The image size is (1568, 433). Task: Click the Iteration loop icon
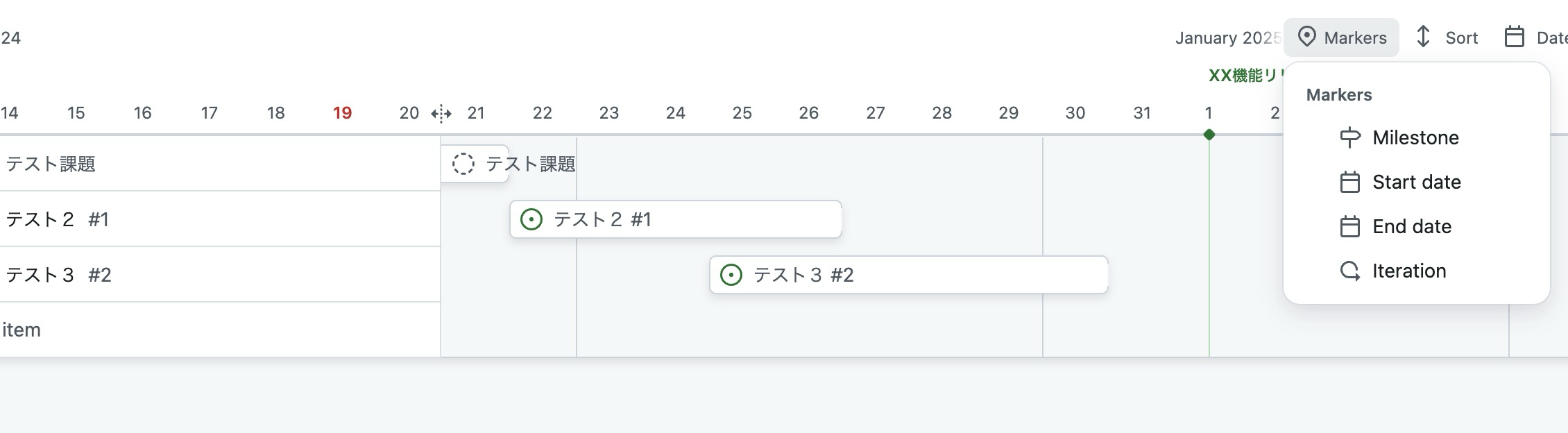pos(1349,271)
